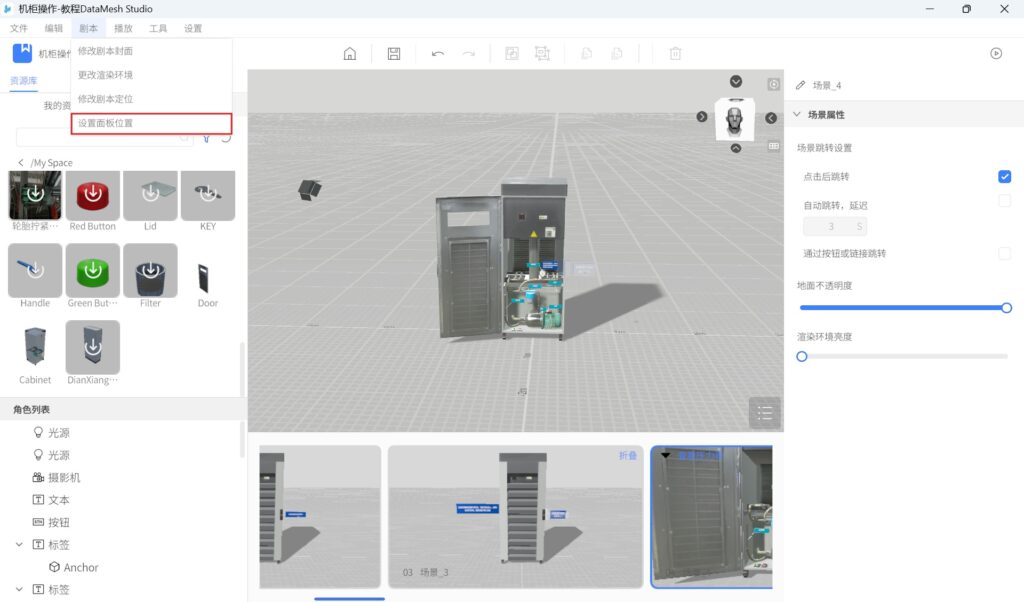Image resolution: width=1024 pixels, height=602 pixels.
Task: Click the trash Delete icon in toolbar
Action: click(x=675, y=54)
